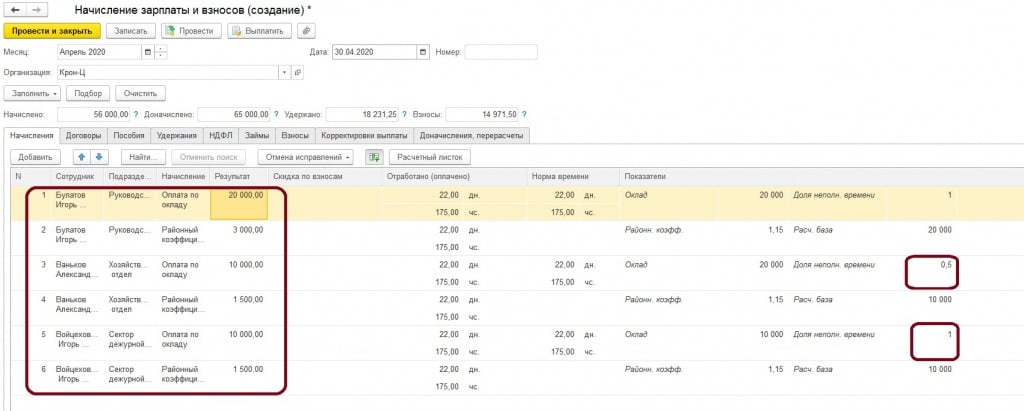
Task: Move row up with the up arrow
Action: point(82,157)
